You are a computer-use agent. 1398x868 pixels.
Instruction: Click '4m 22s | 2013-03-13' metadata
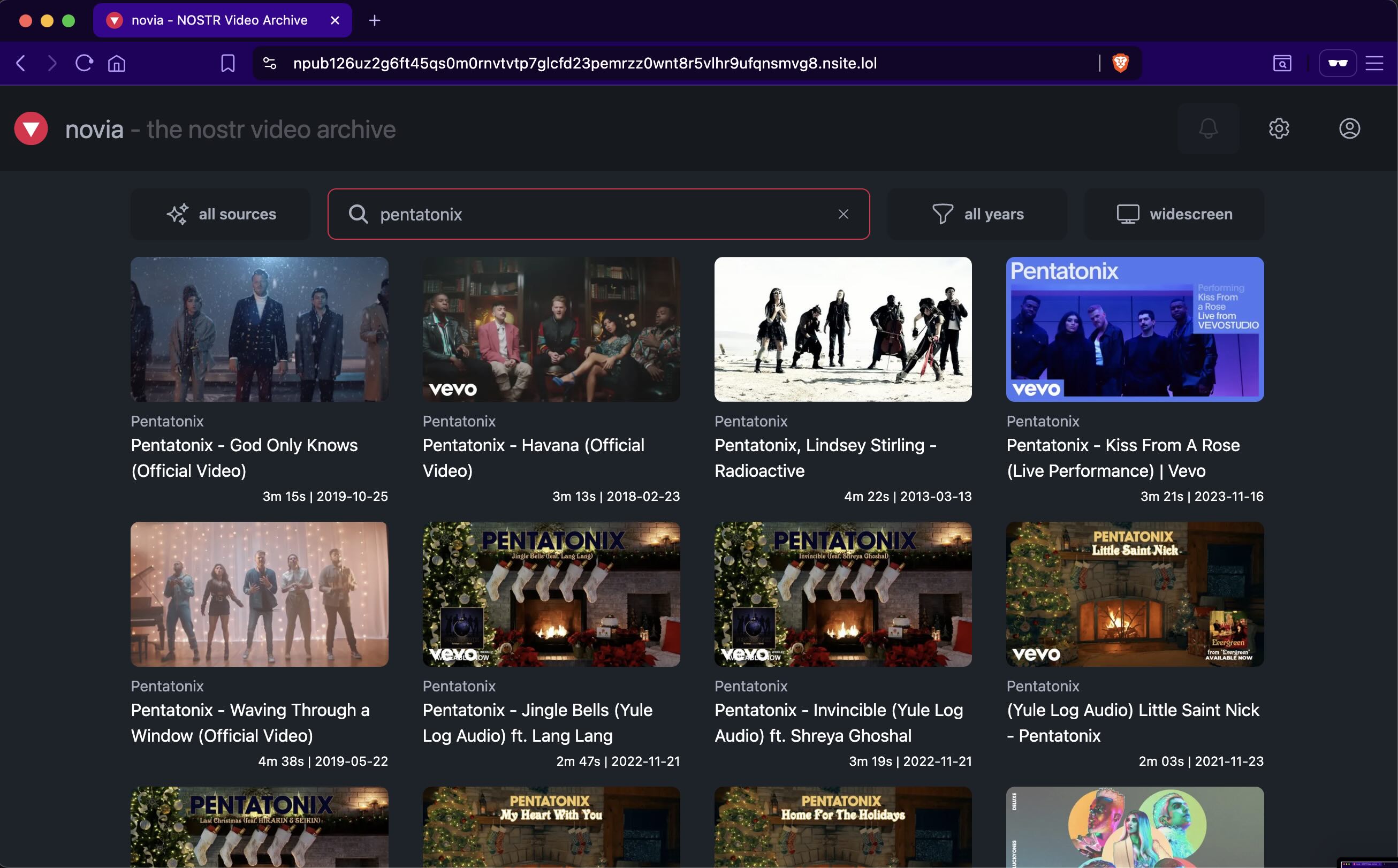(908, 497)
